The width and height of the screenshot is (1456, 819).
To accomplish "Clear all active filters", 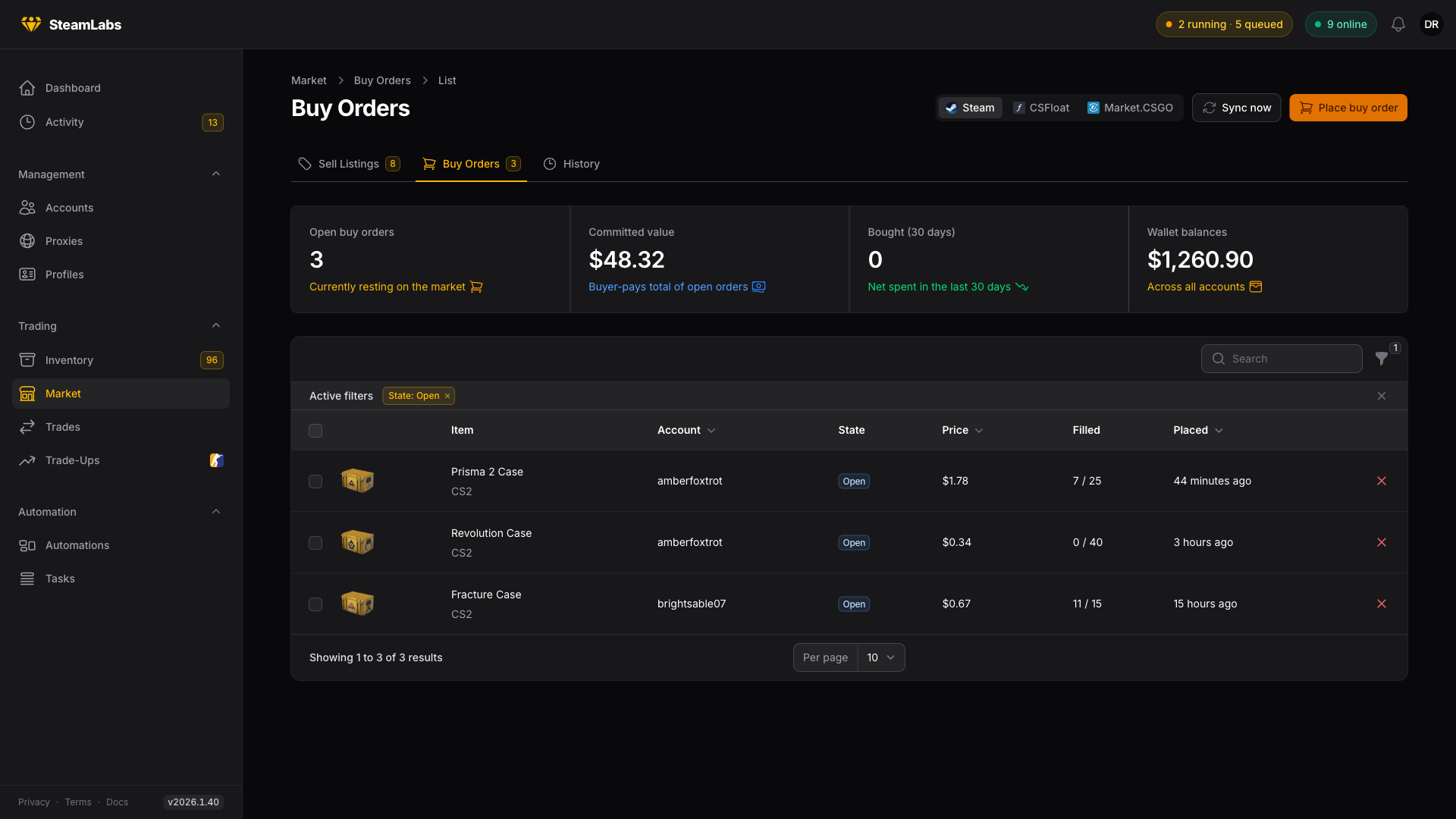I will click(x=1382, y=396).
